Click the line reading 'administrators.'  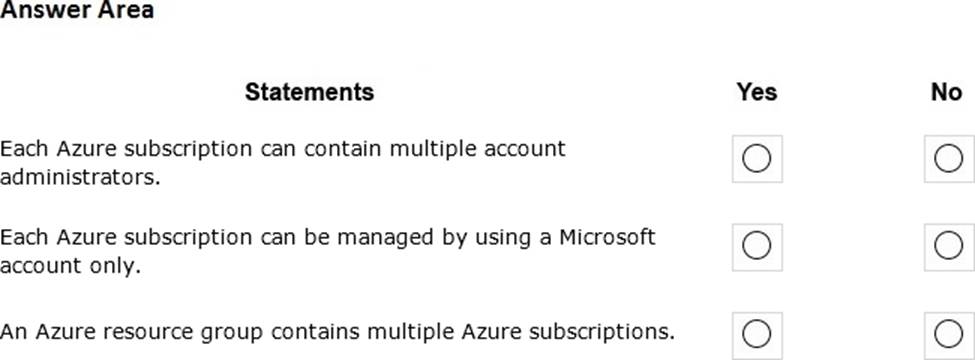(x=80, y=177)
